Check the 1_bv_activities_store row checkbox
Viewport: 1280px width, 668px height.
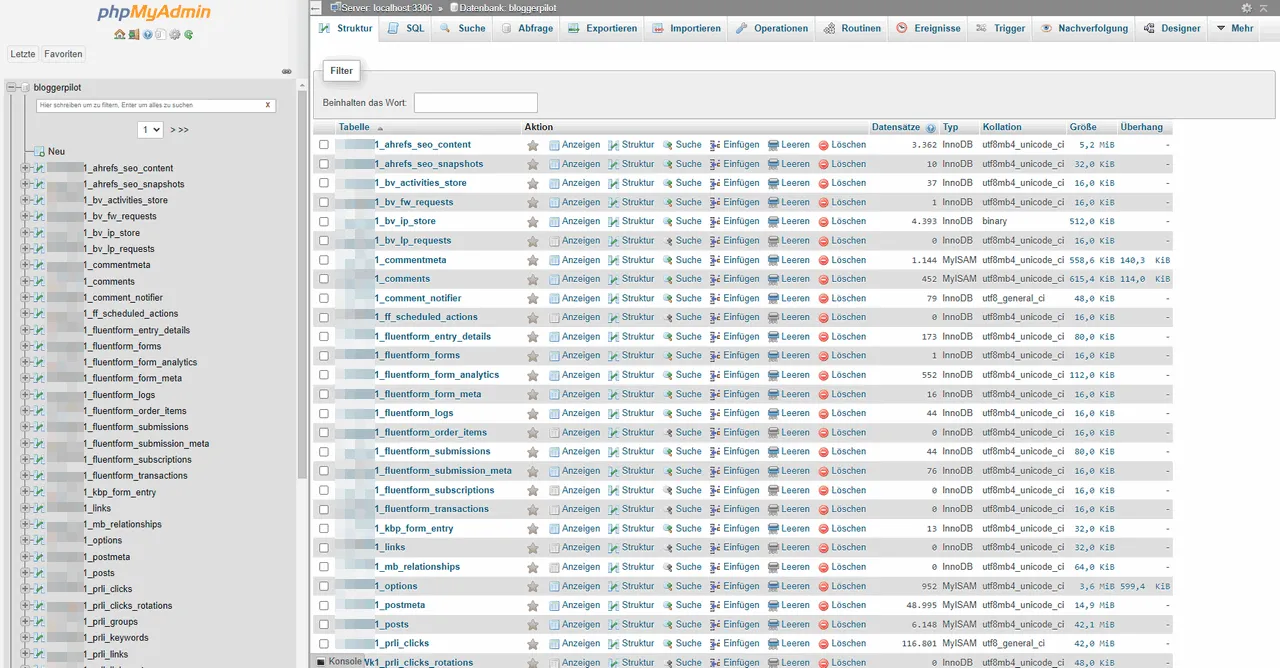[x=324, y=183]
